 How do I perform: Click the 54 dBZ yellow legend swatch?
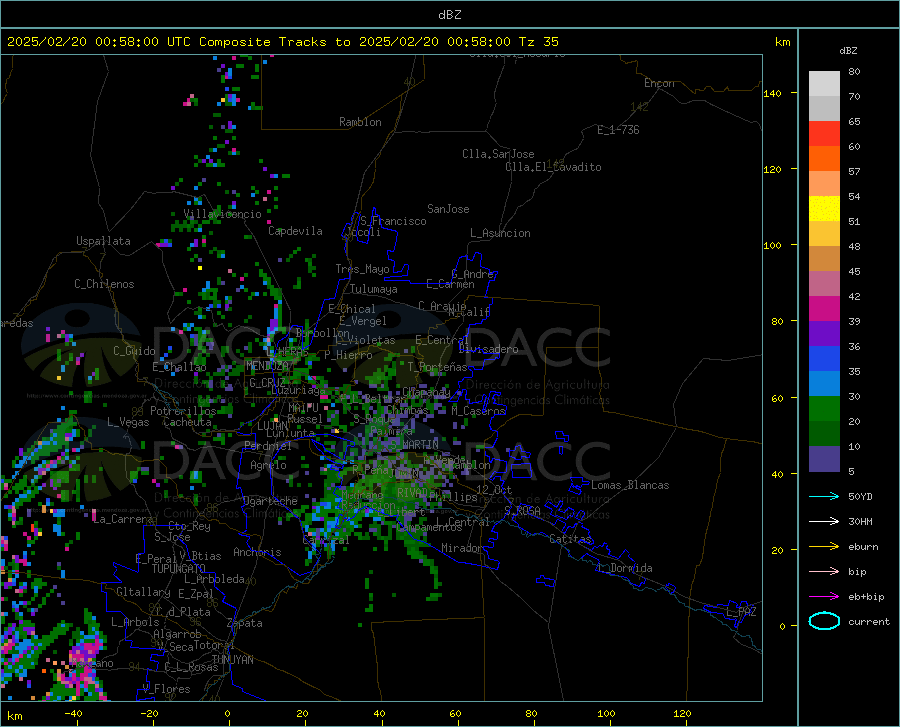click(824, 208)
